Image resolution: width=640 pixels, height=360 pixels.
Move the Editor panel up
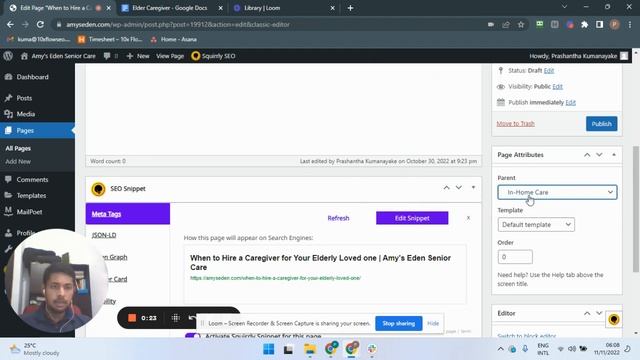point(587,313)
